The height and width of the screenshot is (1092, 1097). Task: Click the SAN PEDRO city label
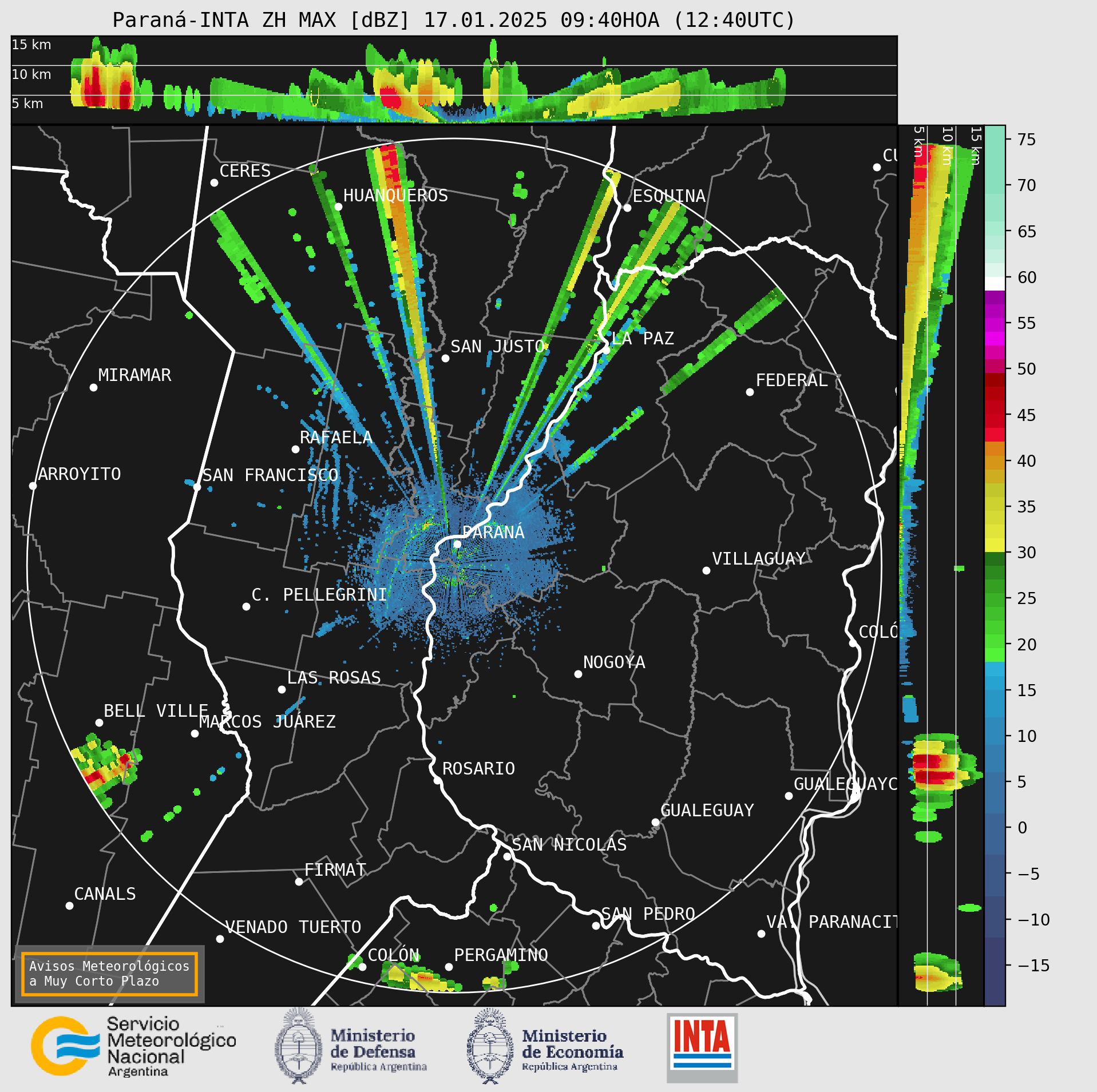648,914
